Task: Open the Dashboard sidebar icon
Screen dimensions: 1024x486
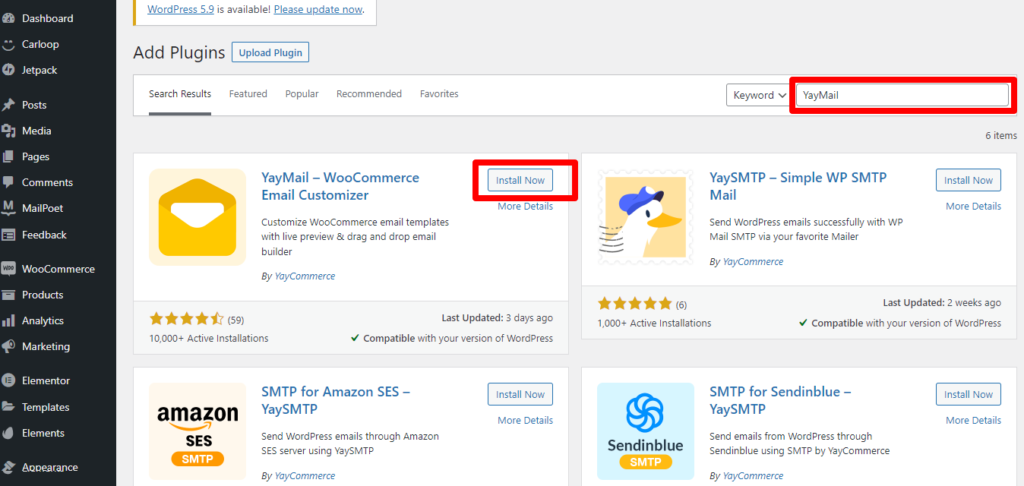Action: click(x=8, y=18)
